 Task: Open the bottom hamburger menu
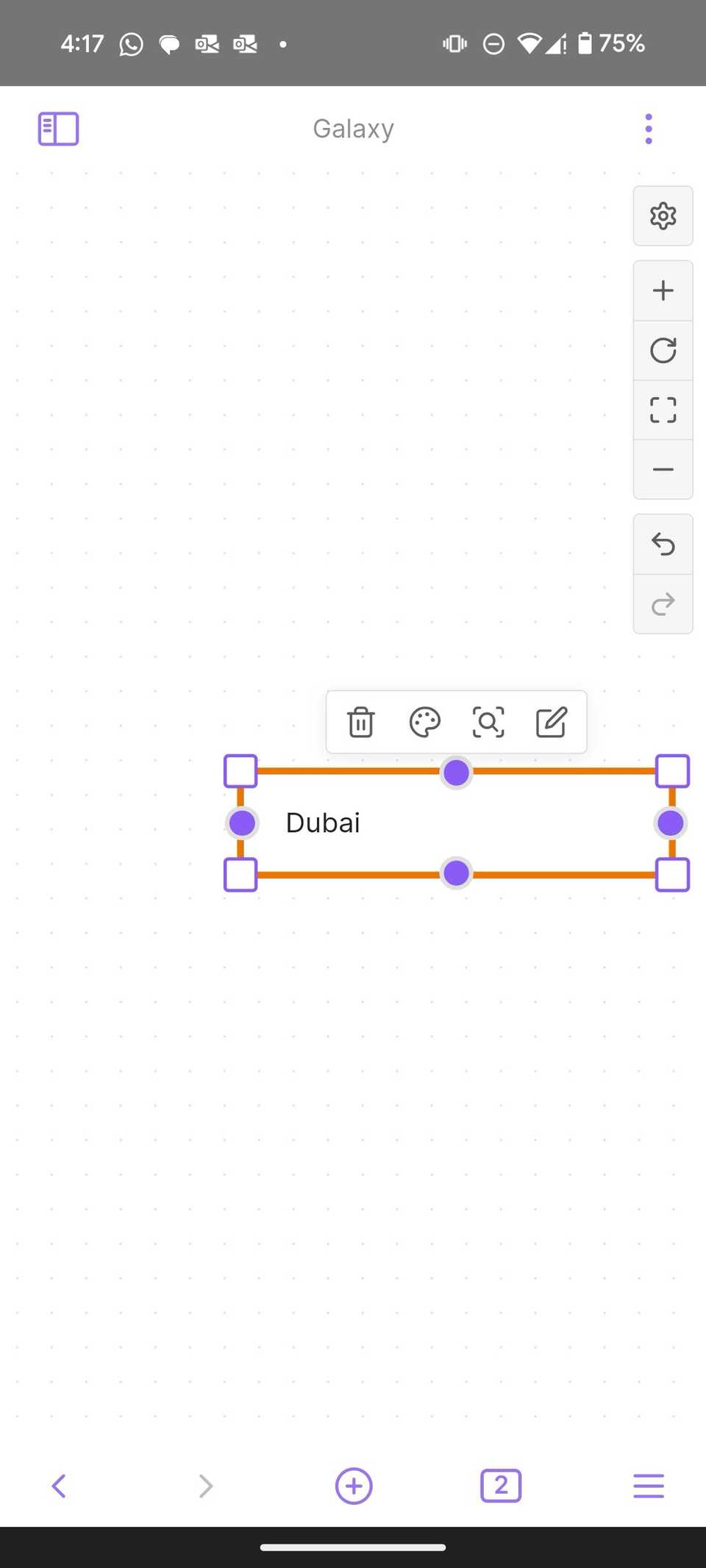pyautogui.click(x=648, y=1486)
